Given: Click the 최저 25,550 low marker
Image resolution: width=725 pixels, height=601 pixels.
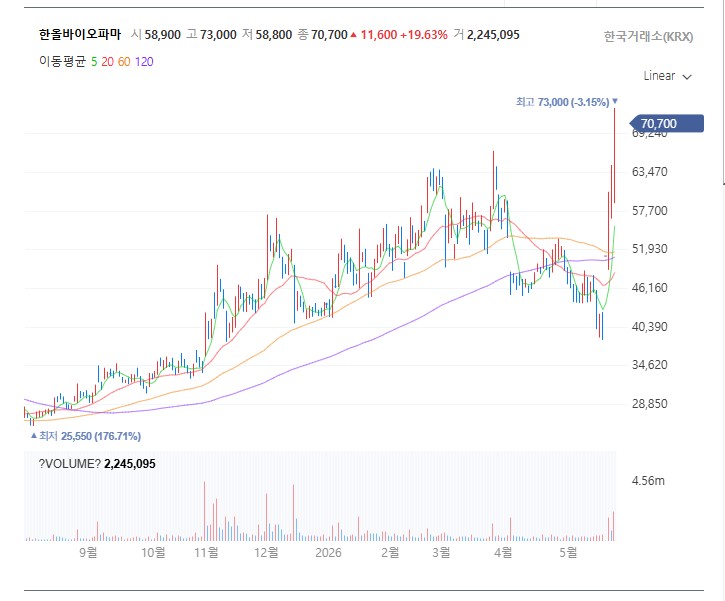Looking at the screenshot, I should [86, 436].
